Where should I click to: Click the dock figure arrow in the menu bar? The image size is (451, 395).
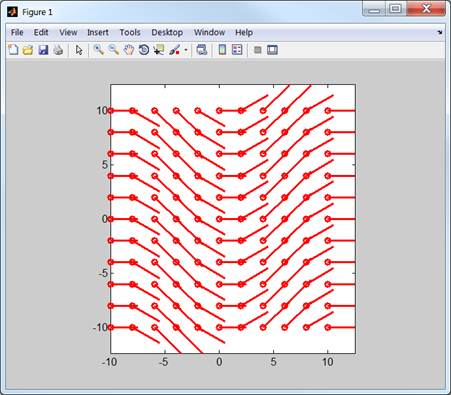[440, 32]
